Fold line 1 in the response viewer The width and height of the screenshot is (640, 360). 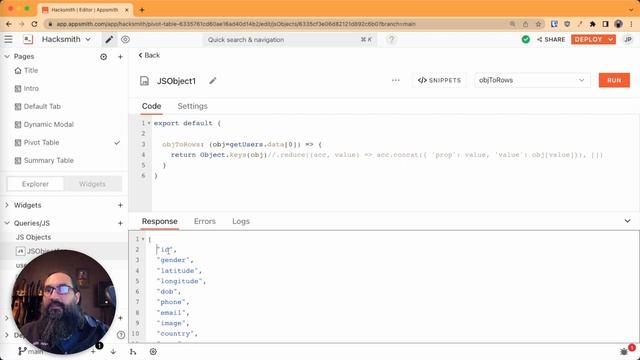[143, 239]
